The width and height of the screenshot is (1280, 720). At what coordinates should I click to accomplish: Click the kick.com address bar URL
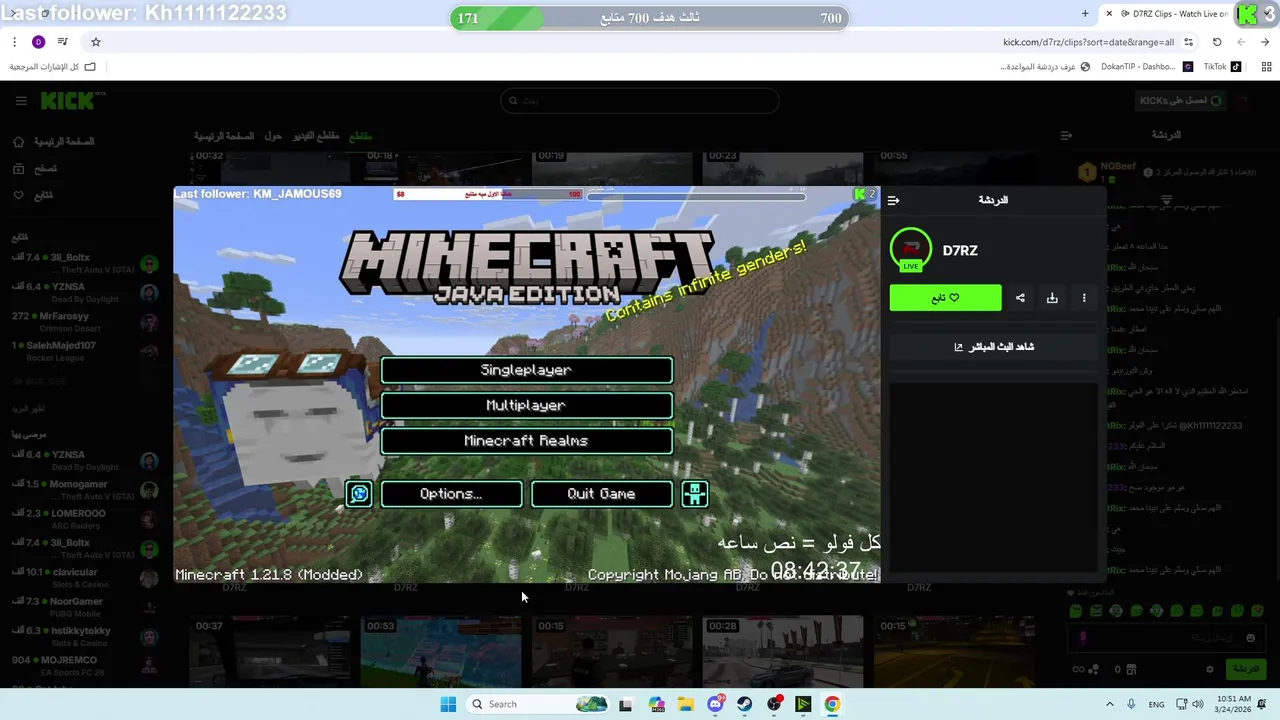click(x=1088, y=42)
